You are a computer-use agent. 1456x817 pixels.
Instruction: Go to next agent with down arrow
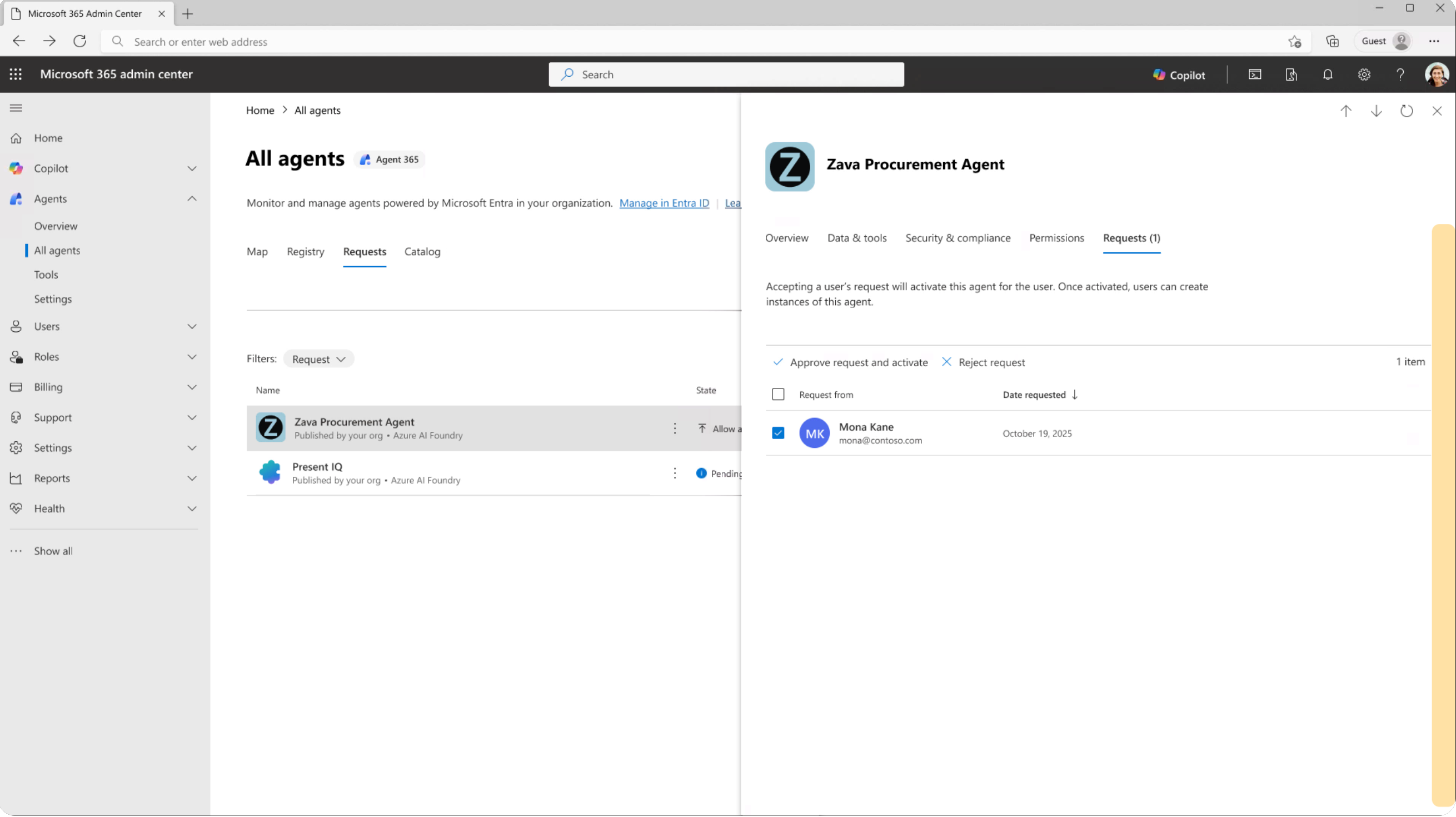coord(1377,111)
